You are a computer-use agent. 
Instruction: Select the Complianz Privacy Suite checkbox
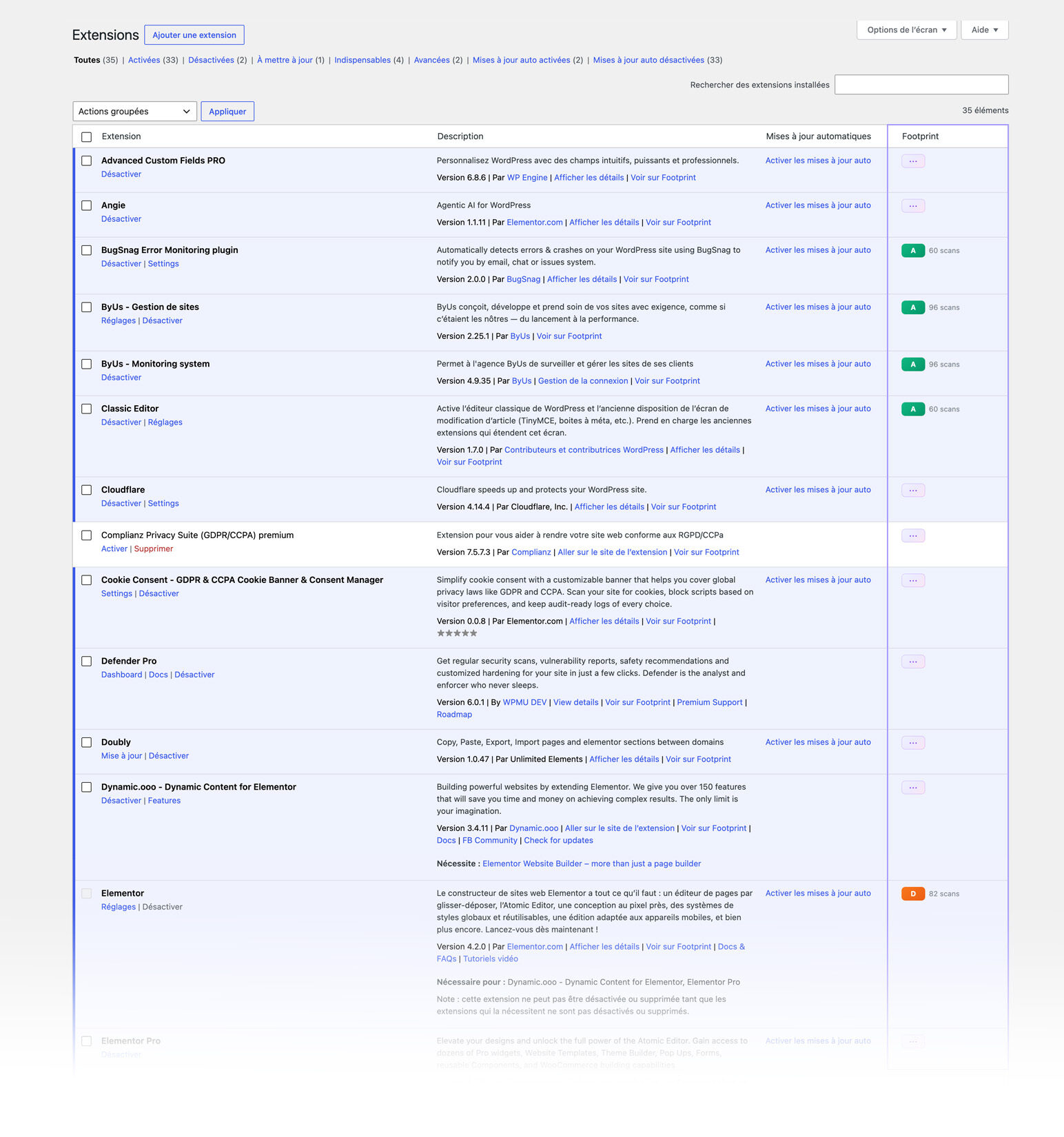pyautogui.click(x=87, y=535)
